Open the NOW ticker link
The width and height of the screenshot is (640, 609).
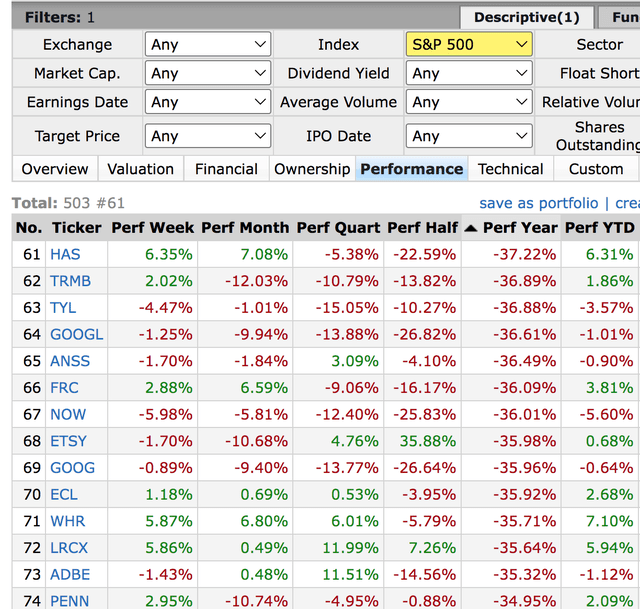(x=68, y=414)
